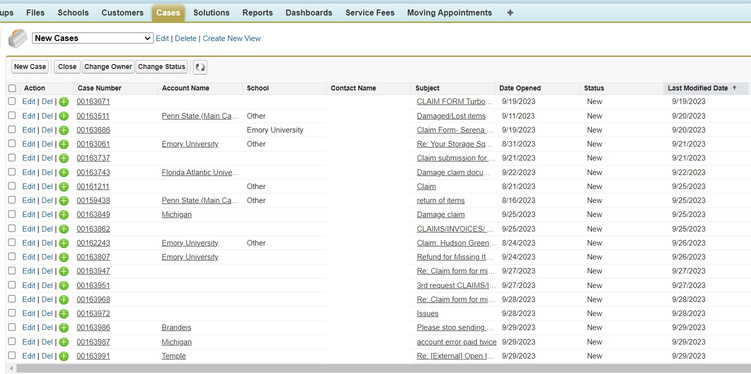751x374 pixels.
Task: Sort by Case Number column header
Action: (x=99, y=88)
